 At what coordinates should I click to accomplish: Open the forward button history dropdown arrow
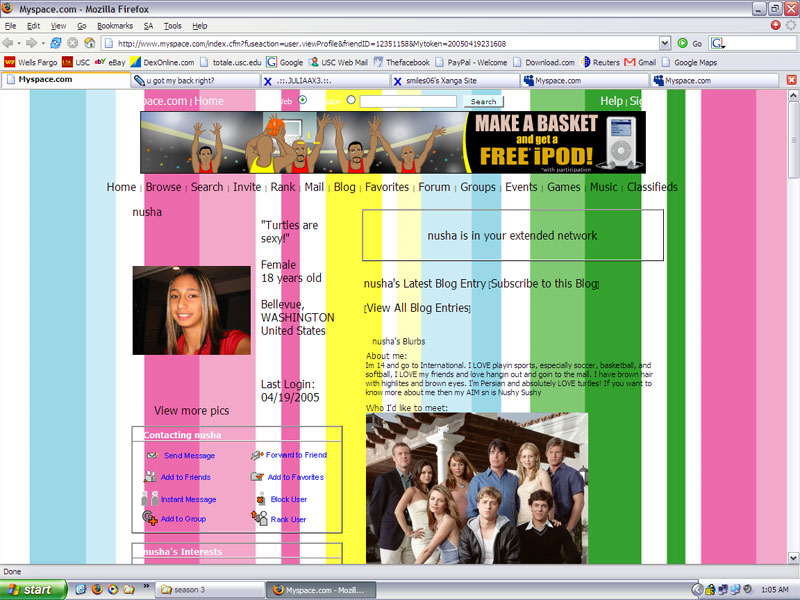click(x=43, y=43)
